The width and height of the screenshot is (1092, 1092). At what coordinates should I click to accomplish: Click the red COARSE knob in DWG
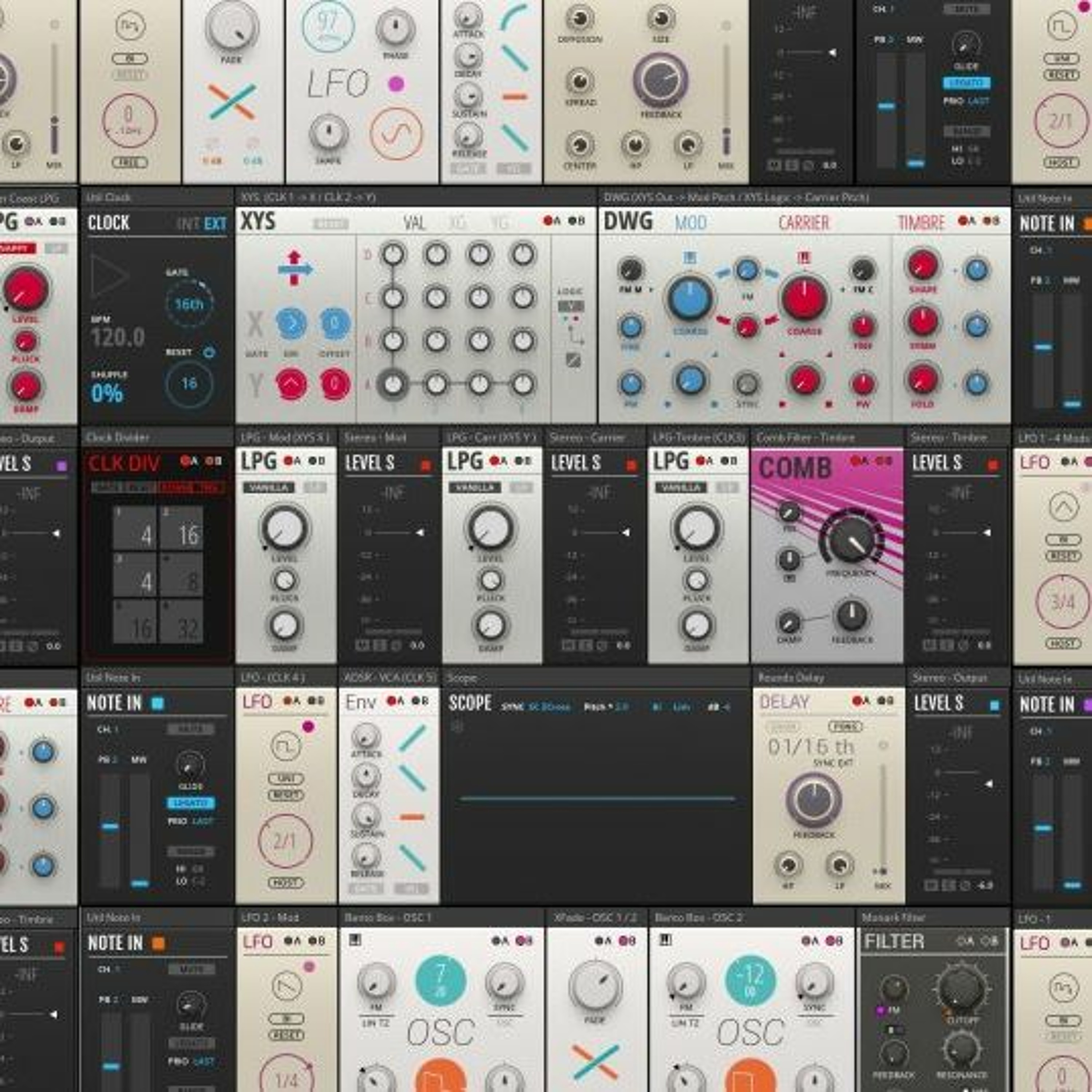click(x=804, y=298)
